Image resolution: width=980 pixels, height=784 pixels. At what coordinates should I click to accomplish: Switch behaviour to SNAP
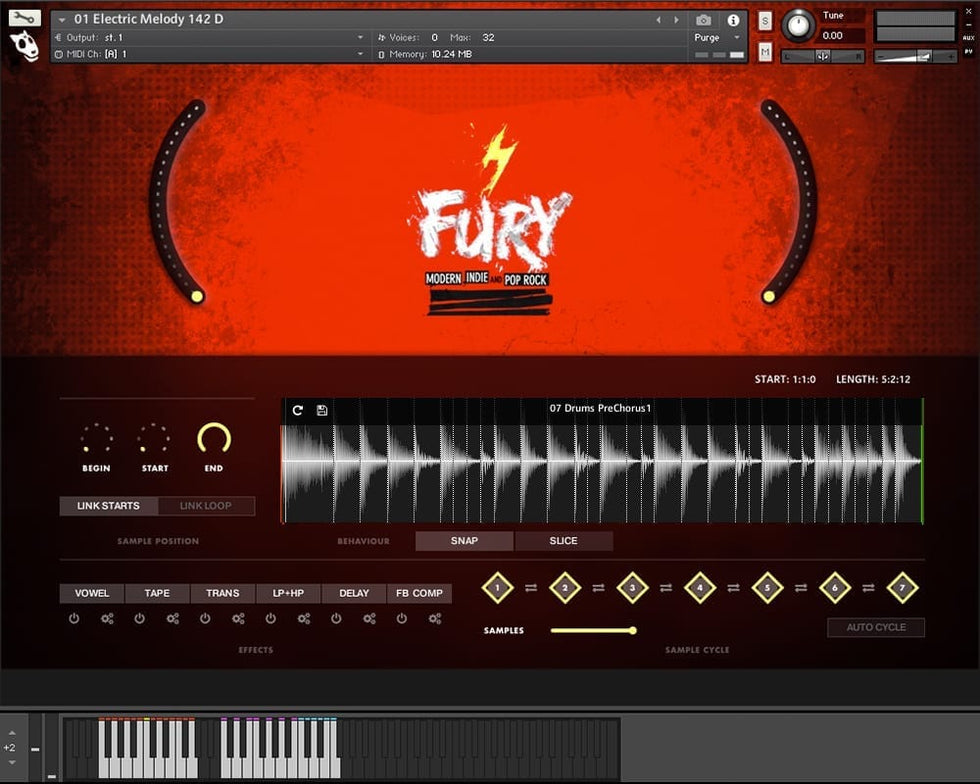click(x=464, y=541)
